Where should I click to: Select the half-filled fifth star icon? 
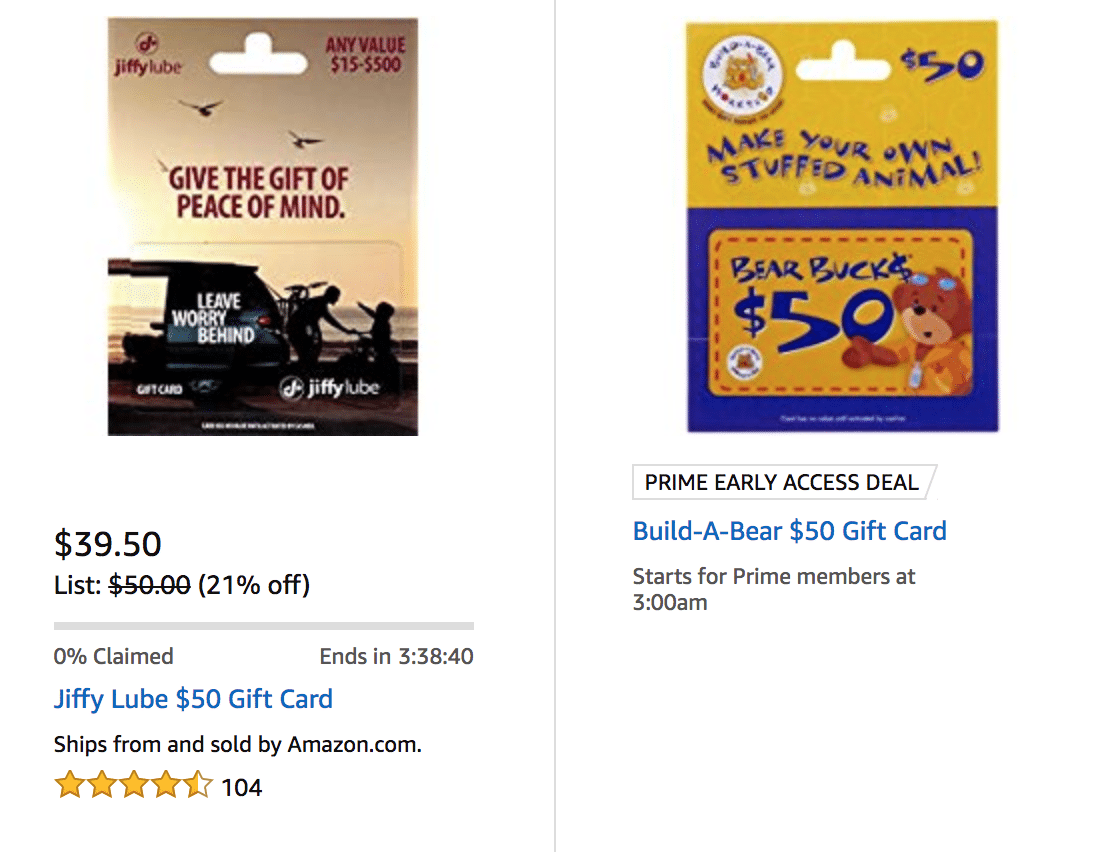coord(197,786)
